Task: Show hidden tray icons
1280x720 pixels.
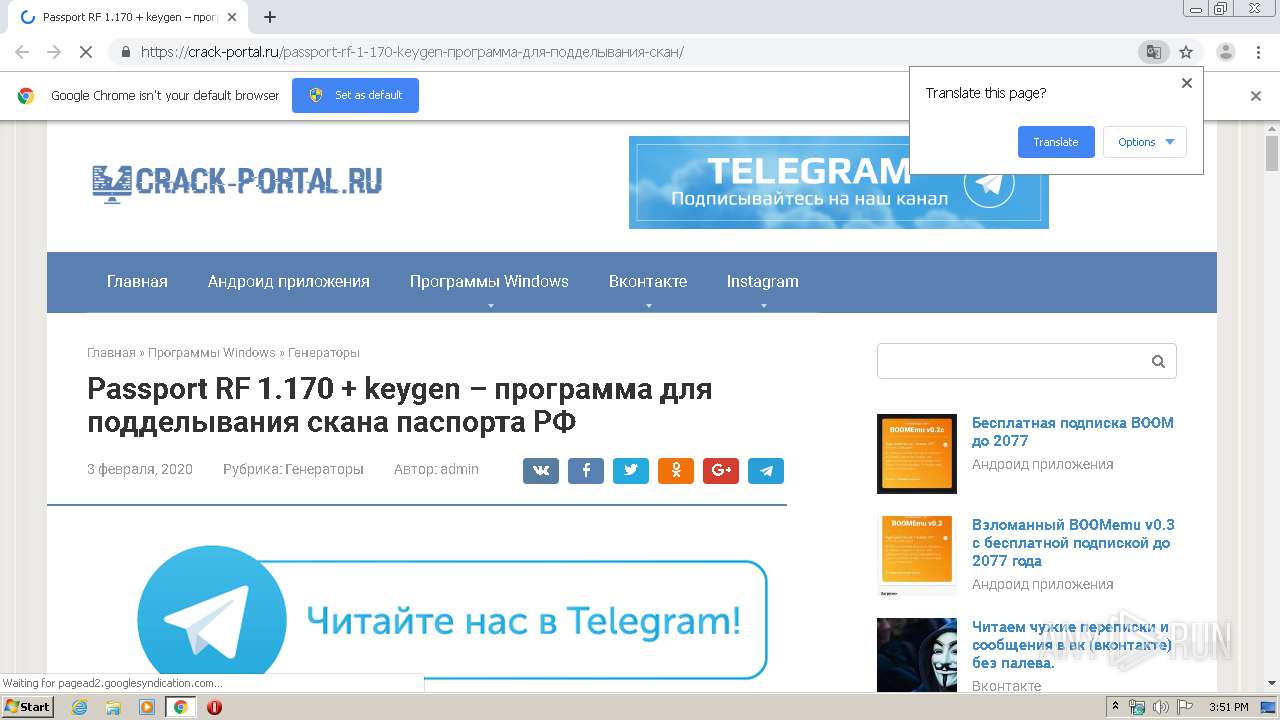Action: coord(1115,707)
